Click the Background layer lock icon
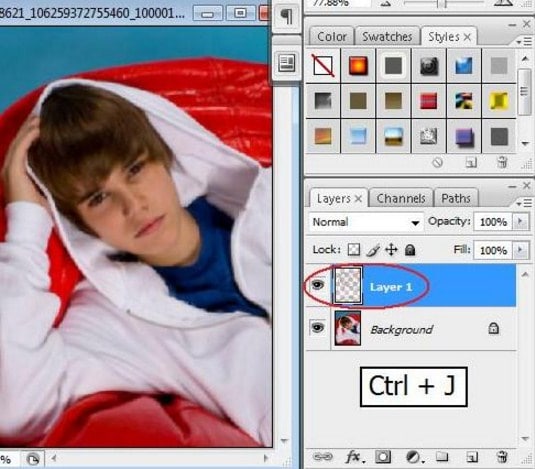 [x=493, y=328]
